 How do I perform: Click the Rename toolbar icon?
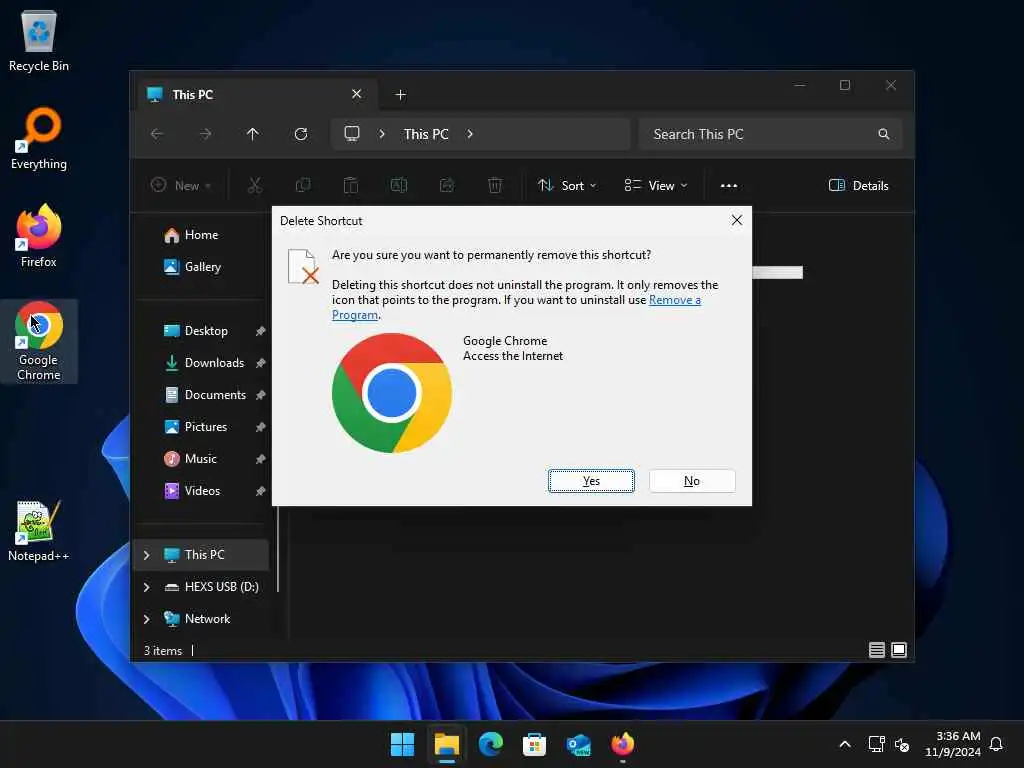point(399,185)
